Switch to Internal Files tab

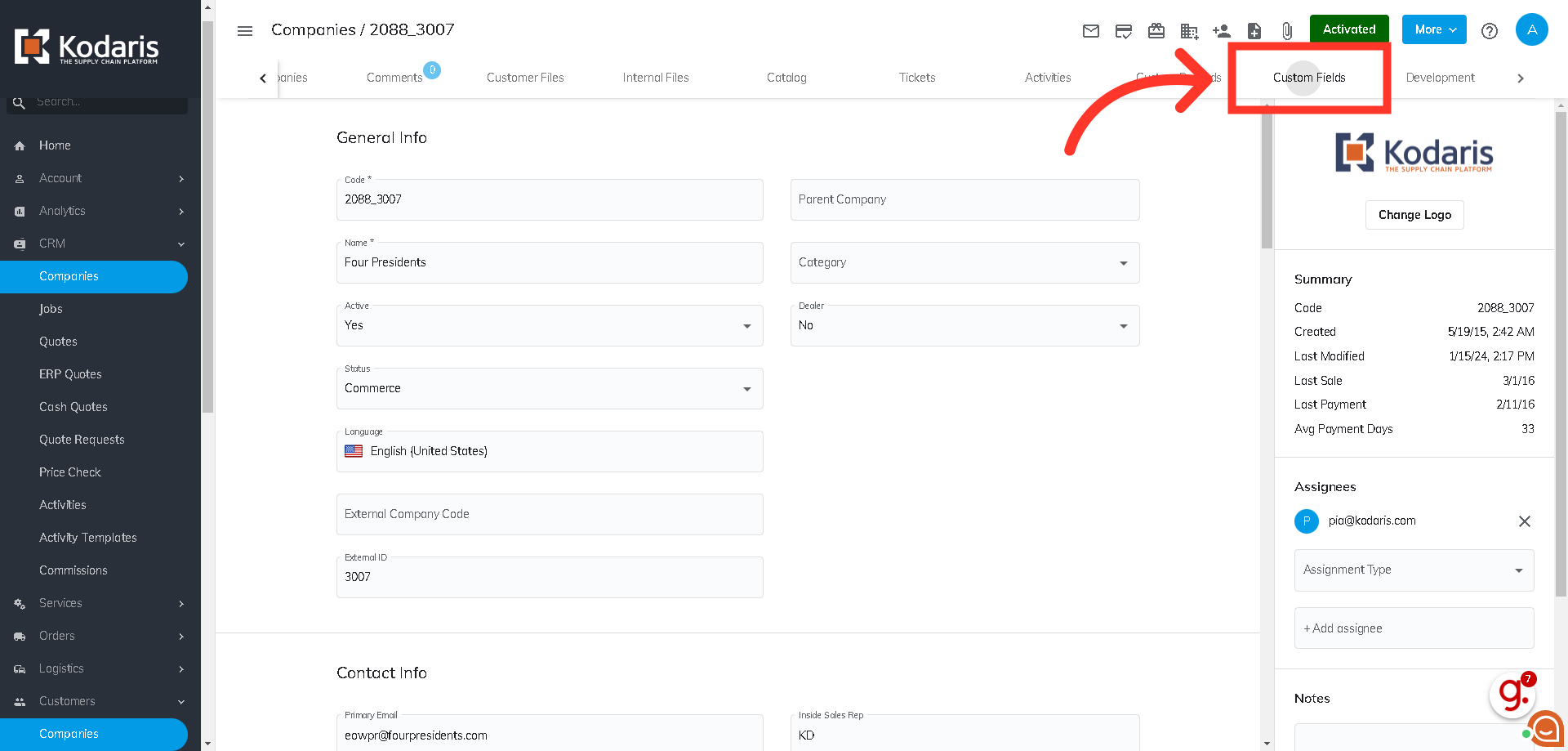point(656,78)
